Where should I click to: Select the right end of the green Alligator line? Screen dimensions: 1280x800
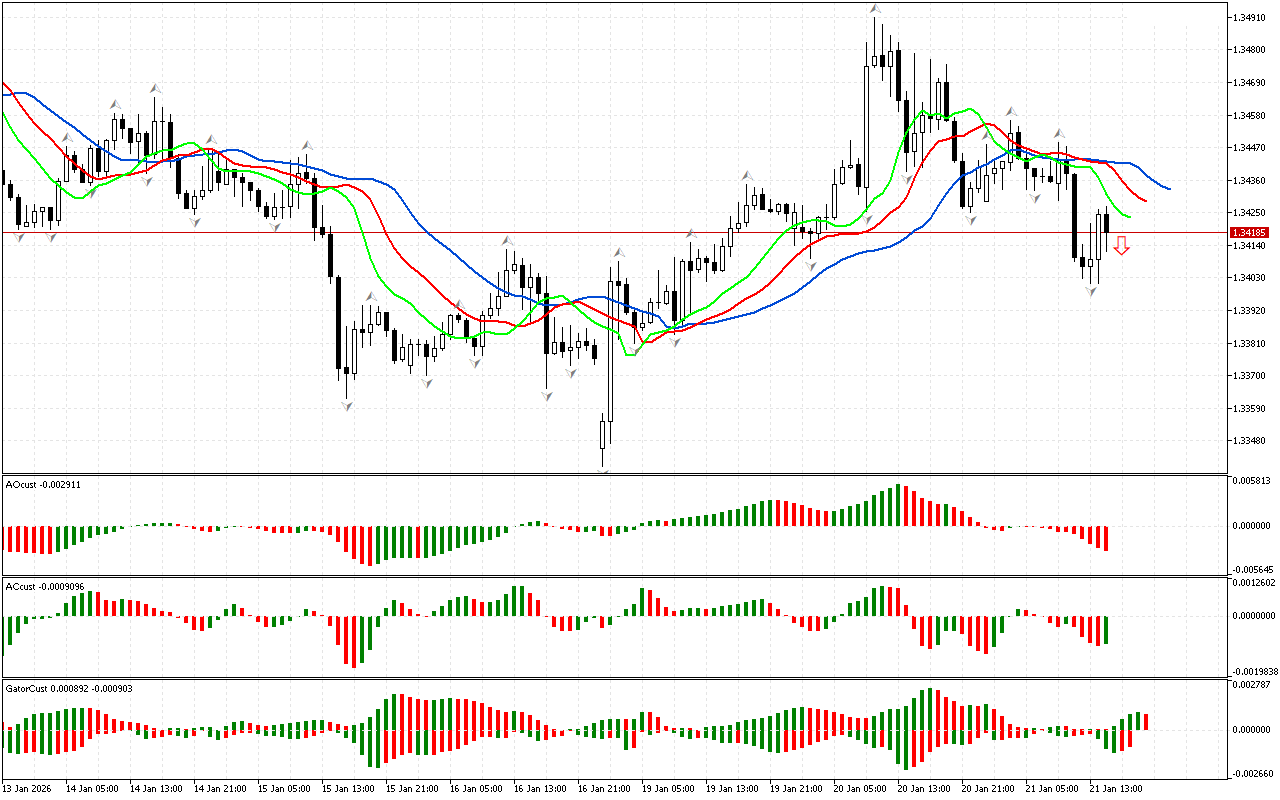(1129, 216)
